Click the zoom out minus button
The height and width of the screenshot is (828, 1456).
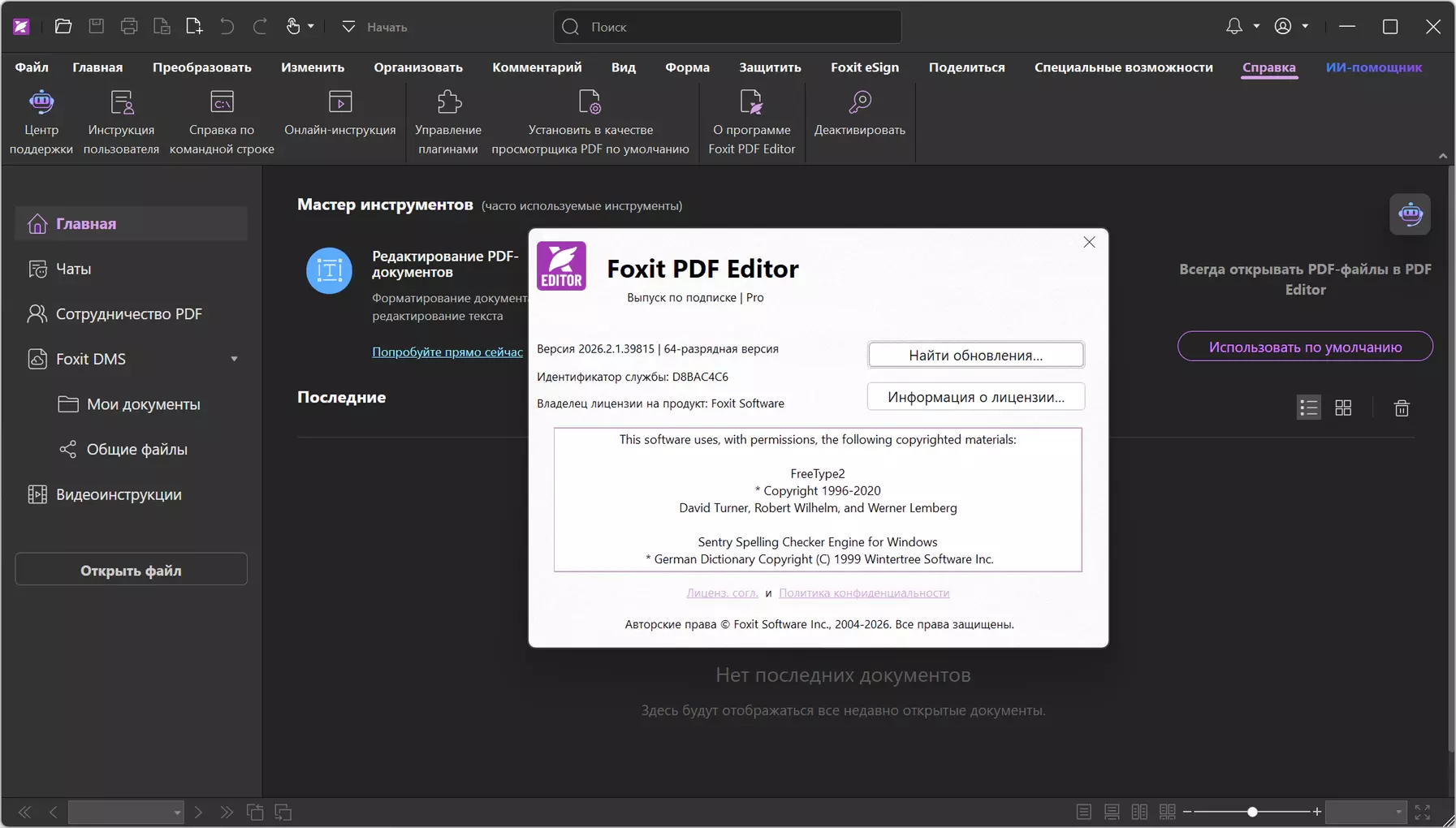coord(1187,812)
